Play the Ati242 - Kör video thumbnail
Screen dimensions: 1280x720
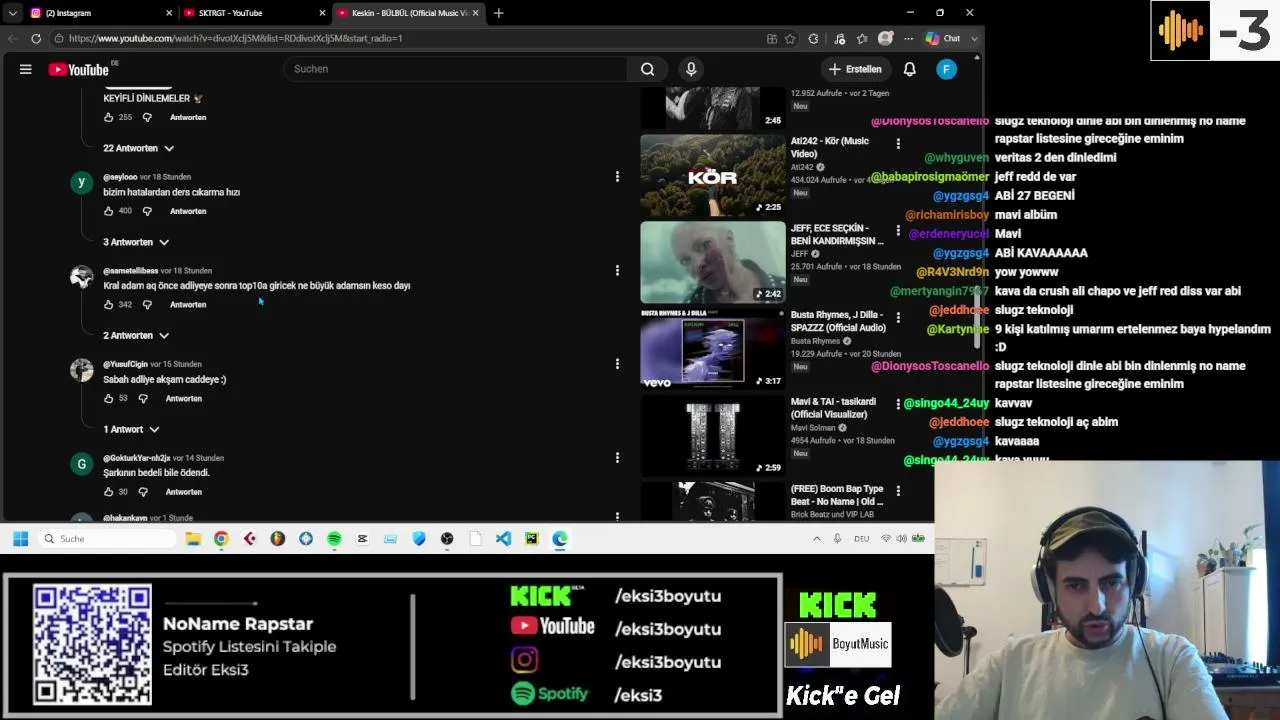[713, 175]
